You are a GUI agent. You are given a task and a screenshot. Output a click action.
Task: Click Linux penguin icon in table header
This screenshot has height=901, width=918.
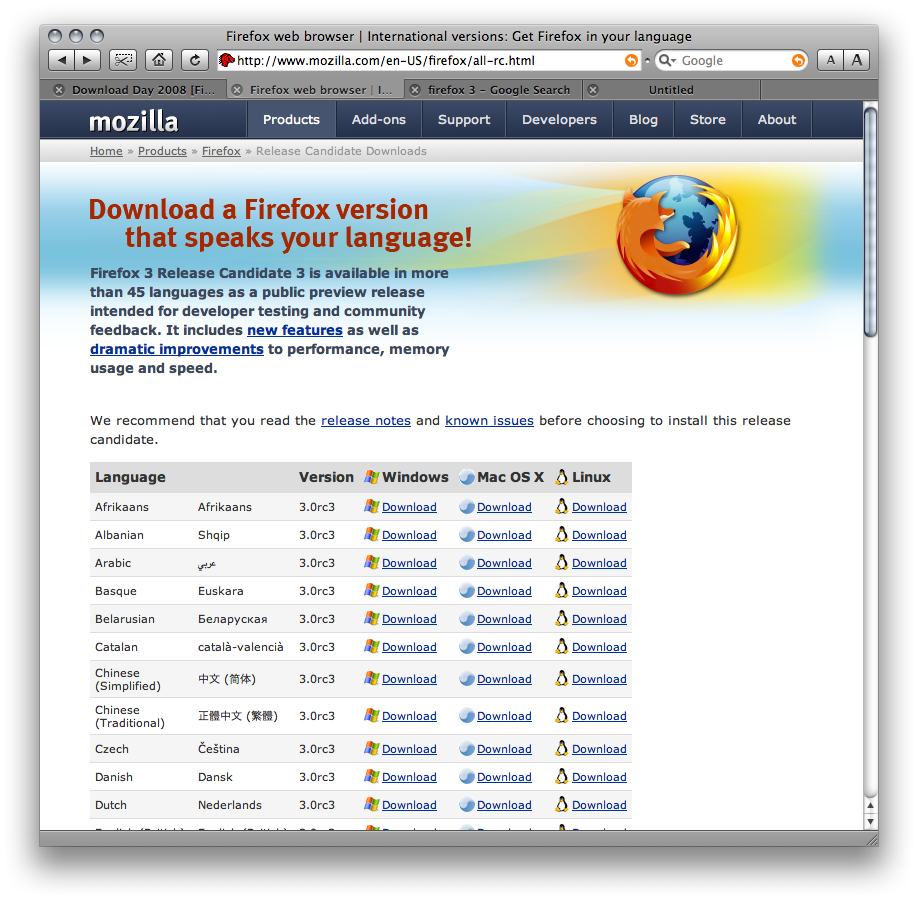click(x=561, y=477)
